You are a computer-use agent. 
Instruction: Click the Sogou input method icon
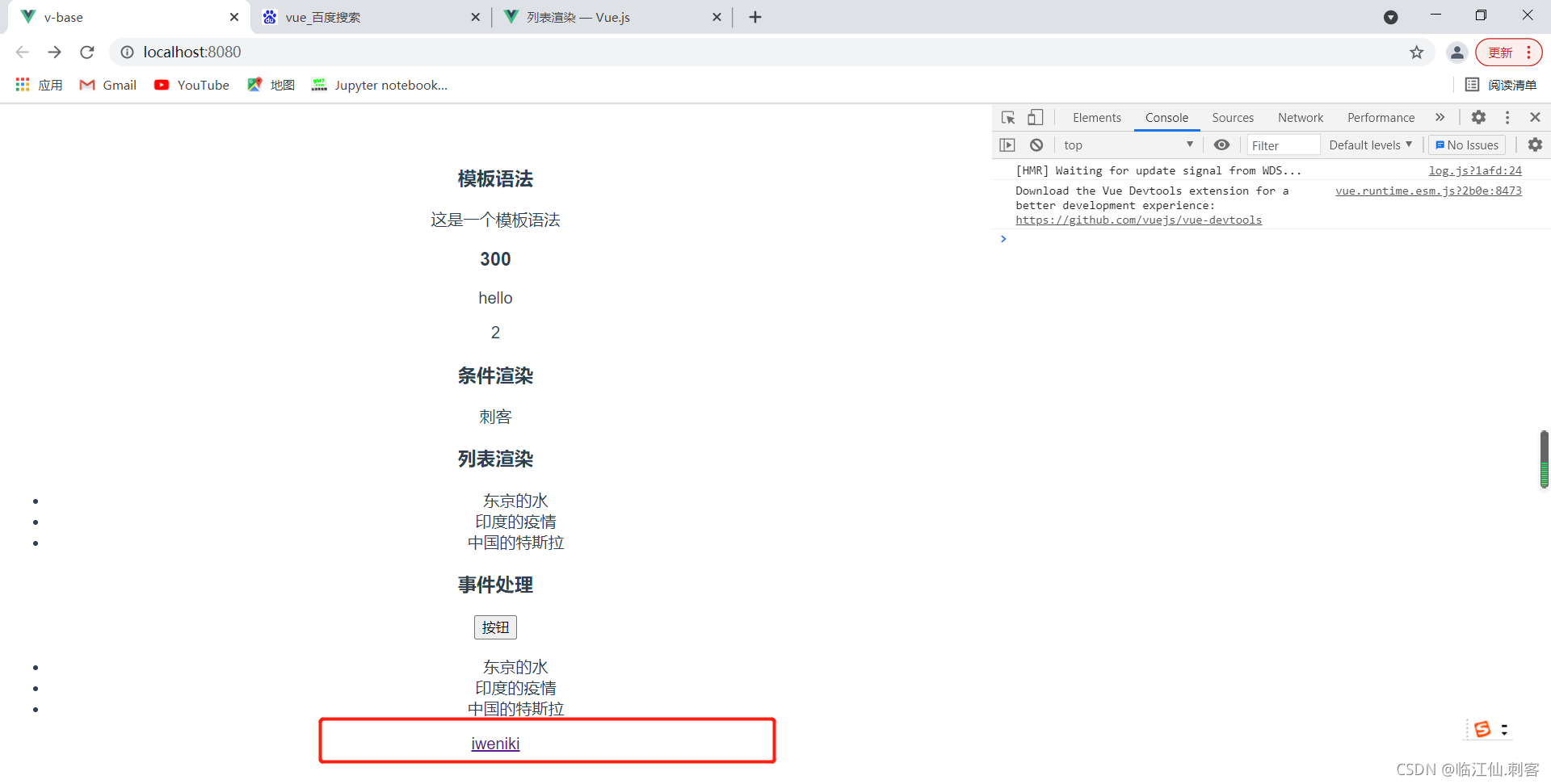pyautogui.click(x=1482, y=729)
